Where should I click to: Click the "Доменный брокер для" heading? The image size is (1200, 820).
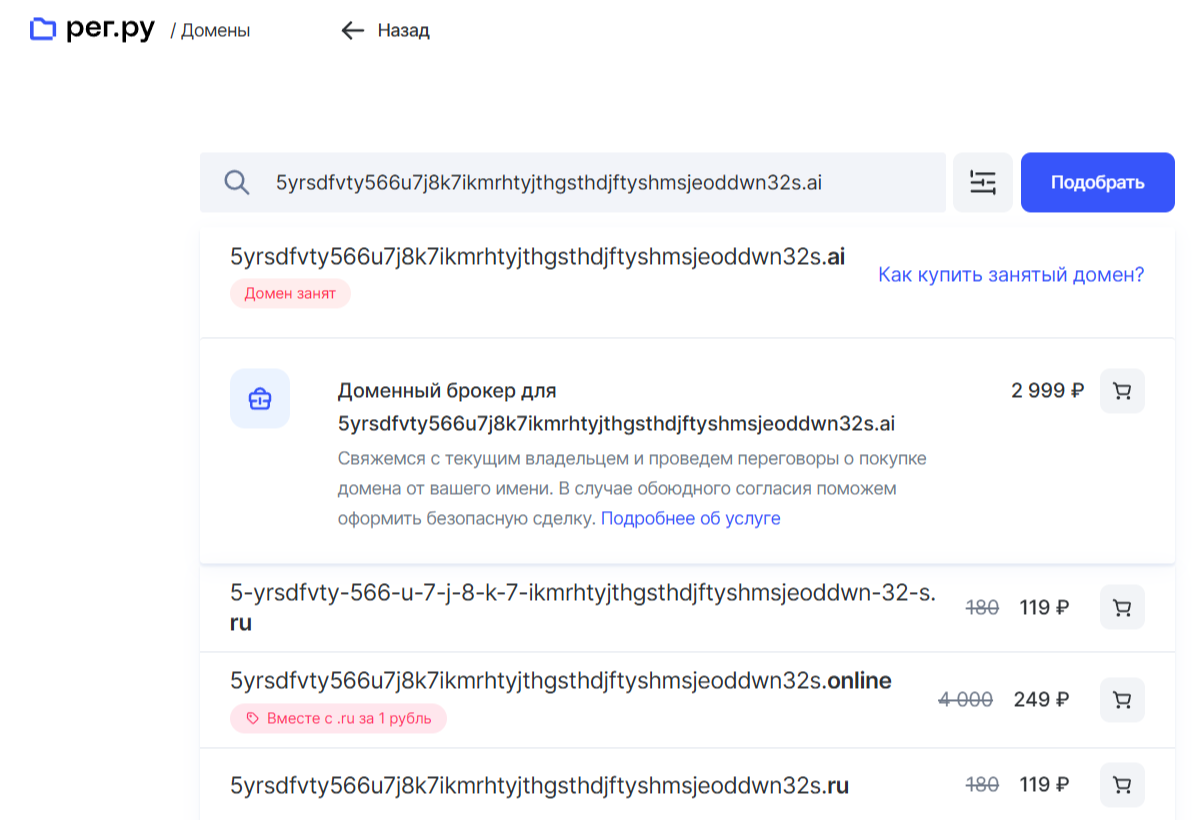[447, 390]
